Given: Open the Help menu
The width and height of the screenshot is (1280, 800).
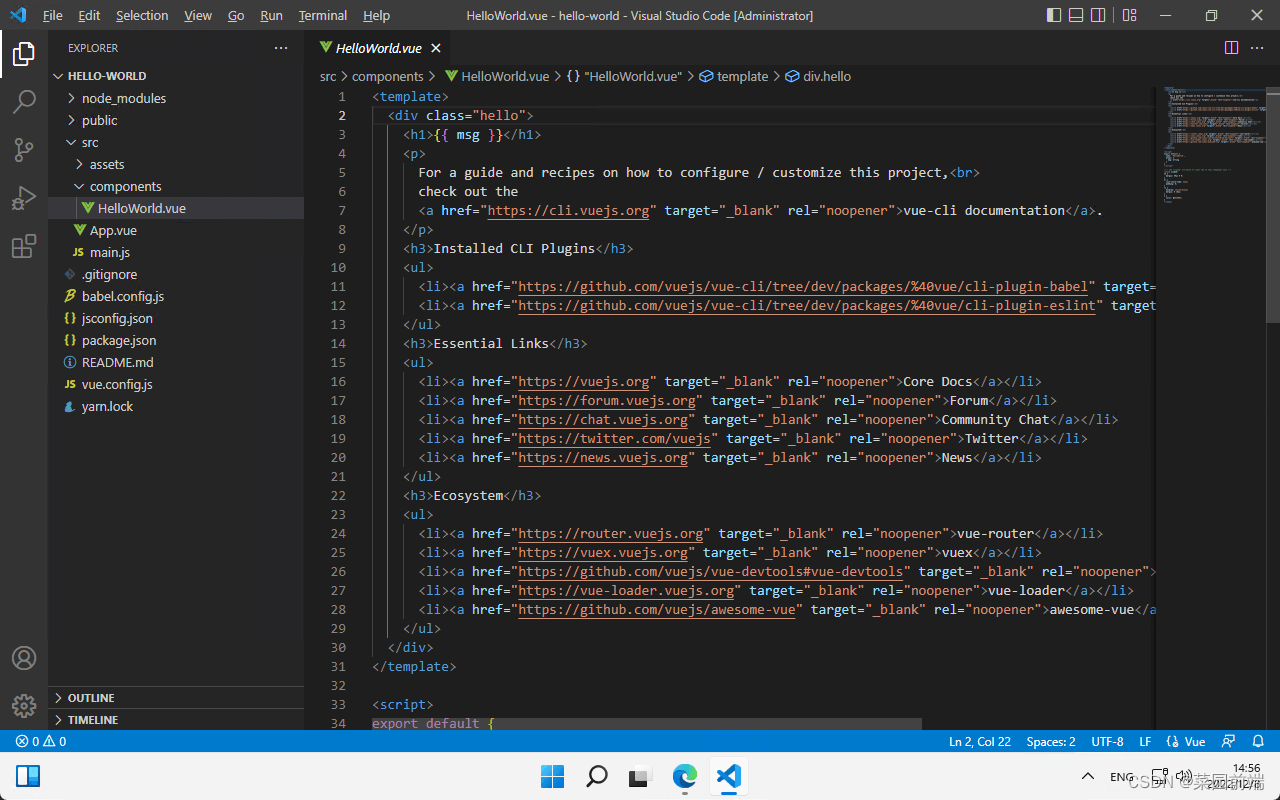Looking at the screenshot, I should (x=376, y=15).
